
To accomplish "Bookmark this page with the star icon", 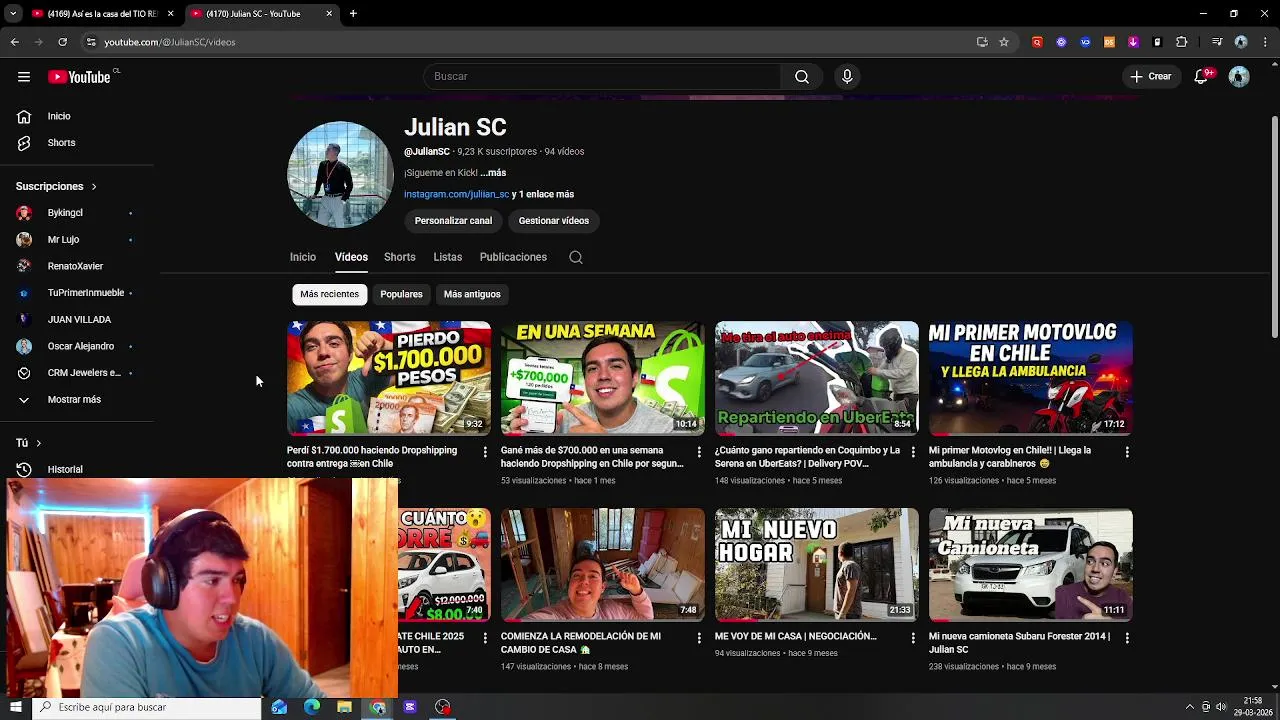I will click(1004, 42).
